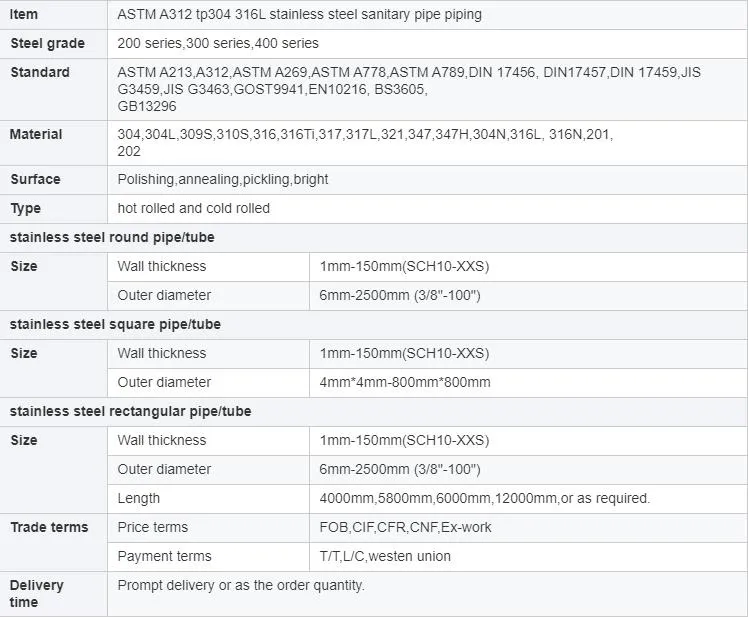Screen dimensions: 748x617
Task: Select the T/T,L/C,westen union value
Action: click(385, 556)
